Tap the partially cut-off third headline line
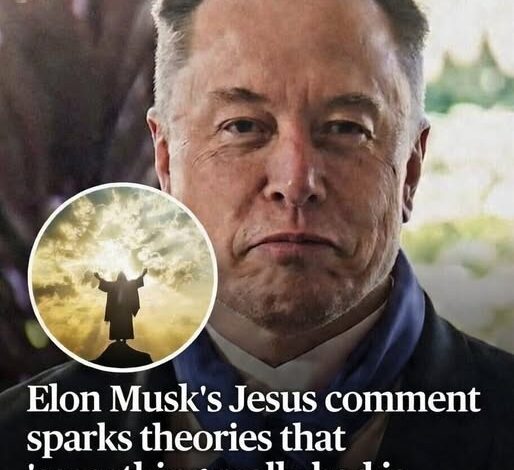The image size is (514, 470). (x=218, y=465)
